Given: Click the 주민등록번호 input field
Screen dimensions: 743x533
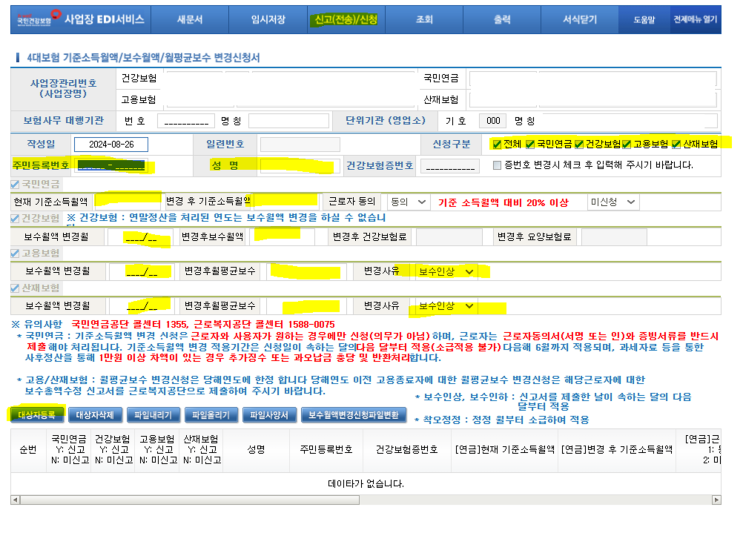Looking at the screenshot, I should (x=111, y=165).
